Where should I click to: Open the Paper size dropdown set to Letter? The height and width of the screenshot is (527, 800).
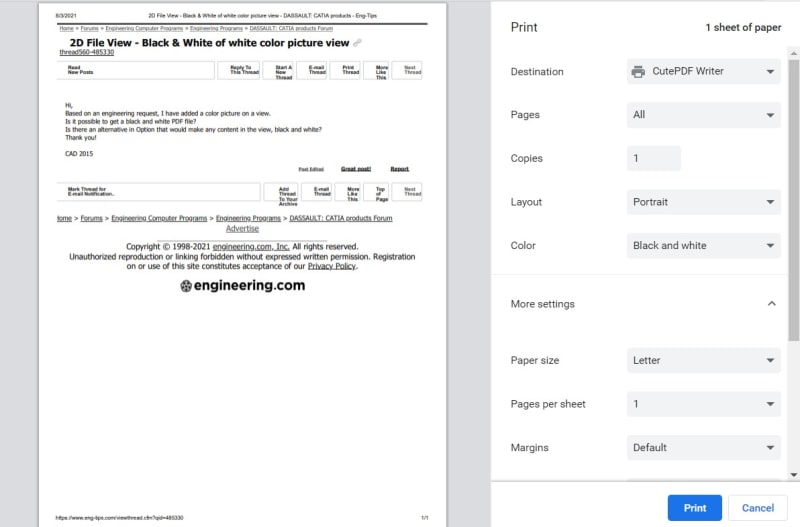click(x=703, y=360)
